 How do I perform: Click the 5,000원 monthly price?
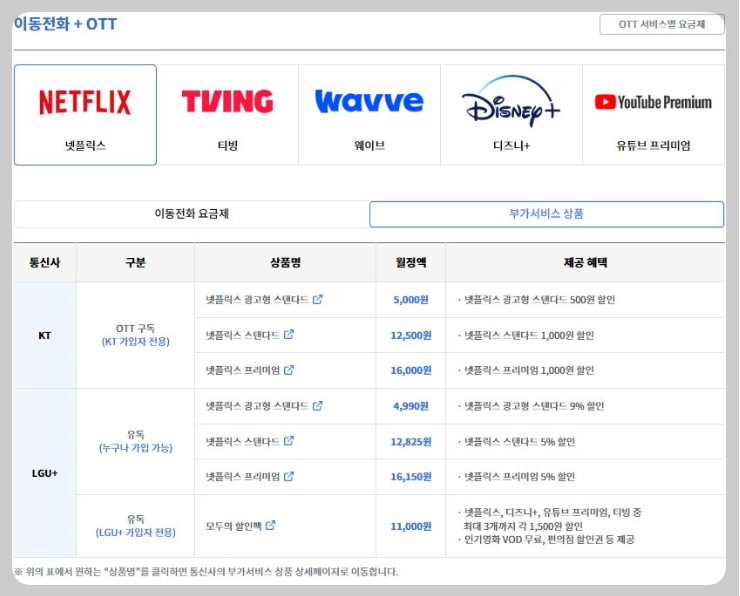click(x=411, y=300)
